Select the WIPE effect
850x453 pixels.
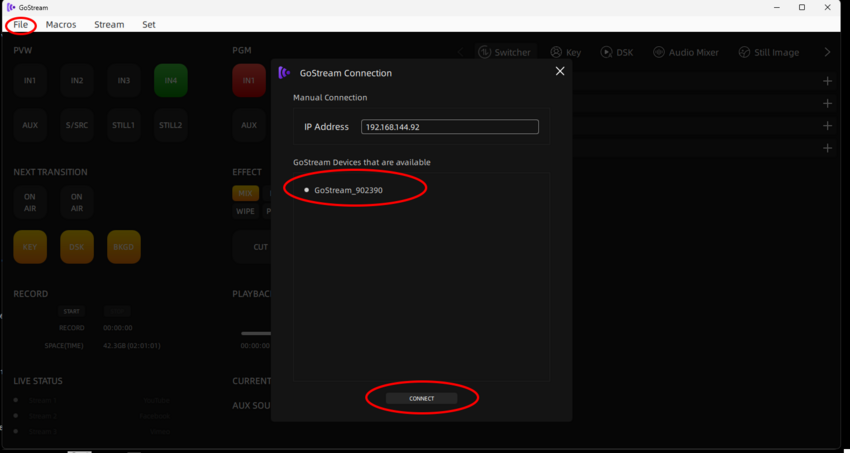(246, 211)
